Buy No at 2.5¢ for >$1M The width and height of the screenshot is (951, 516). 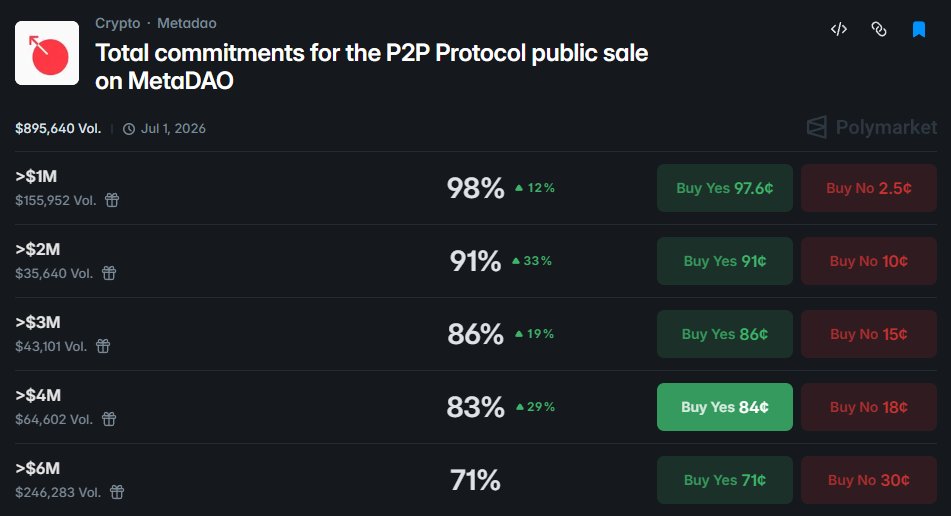click(868, 188)
